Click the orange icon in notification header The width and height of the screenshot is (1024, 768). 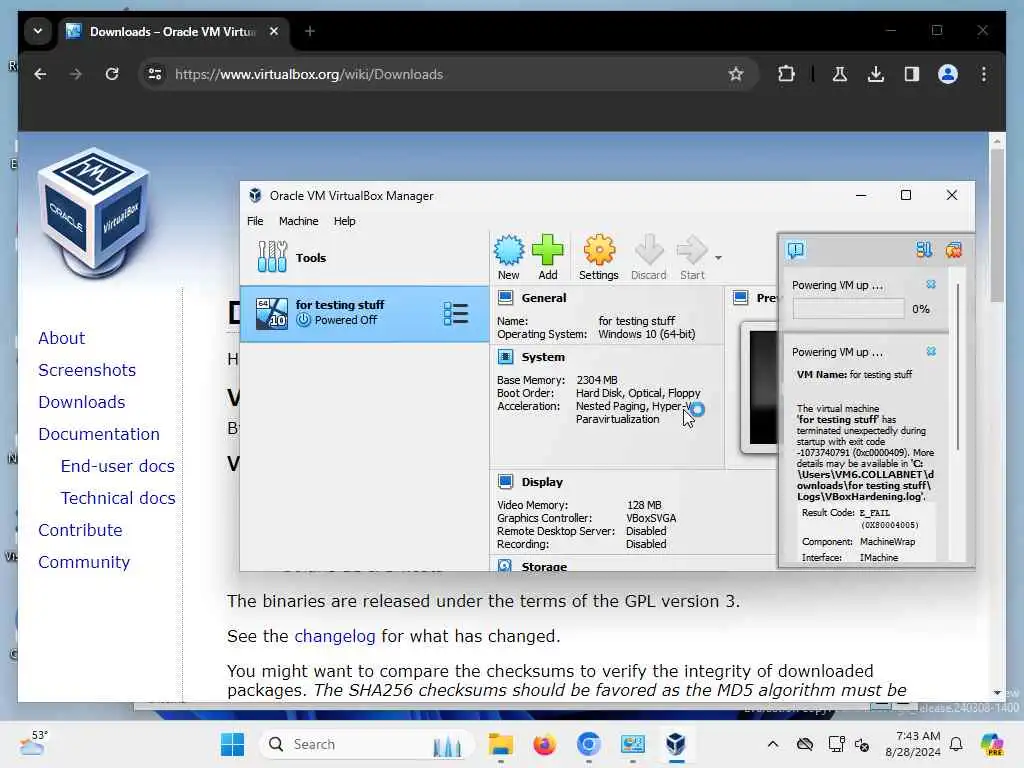click(953, 249)
